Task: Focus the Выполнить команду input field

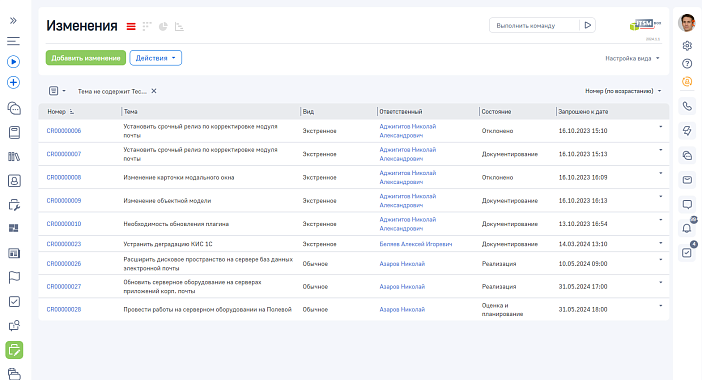Action: click(534, 26)
